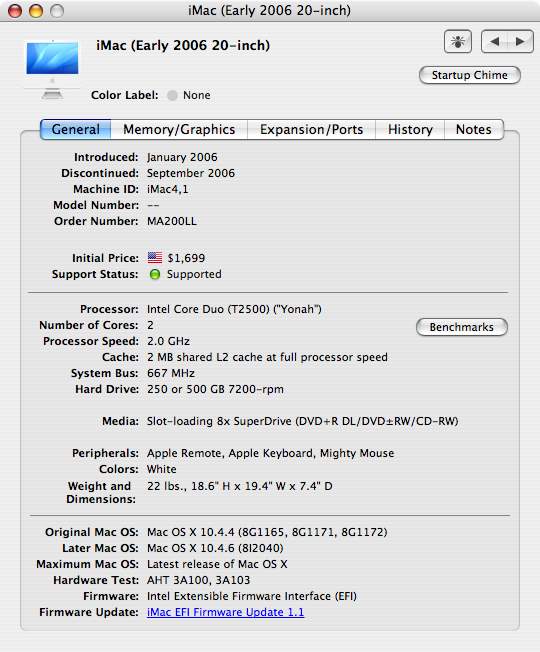Click the yellow minimize window button

click(x=36, y=10)
